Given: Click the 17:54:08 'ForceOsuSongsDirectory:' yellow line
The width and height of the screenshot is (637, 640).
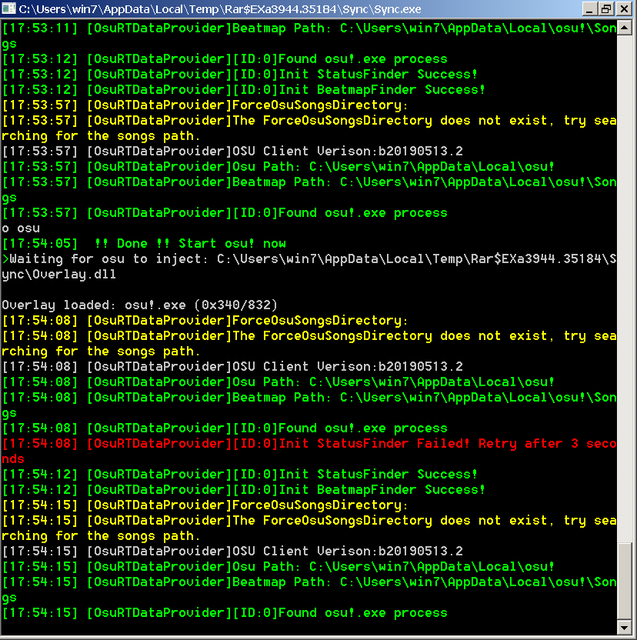Looking at the screenshot, I should point(205,321).
